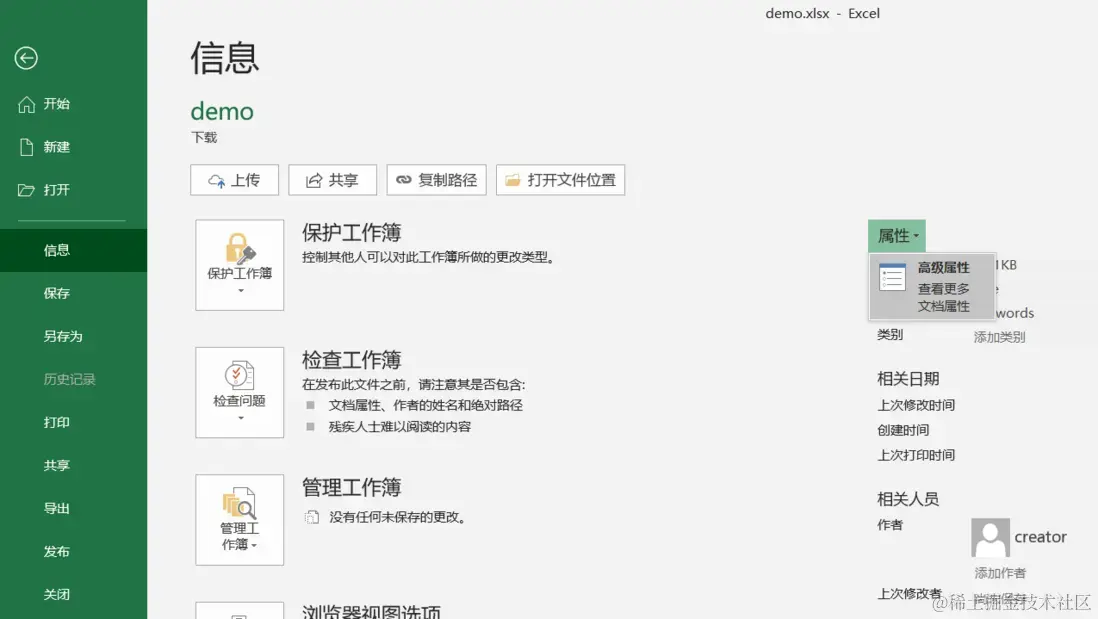Viewport: 1098px width, 619px height.
Task: Click the 打开 folder icon
Action: (26, 190)
